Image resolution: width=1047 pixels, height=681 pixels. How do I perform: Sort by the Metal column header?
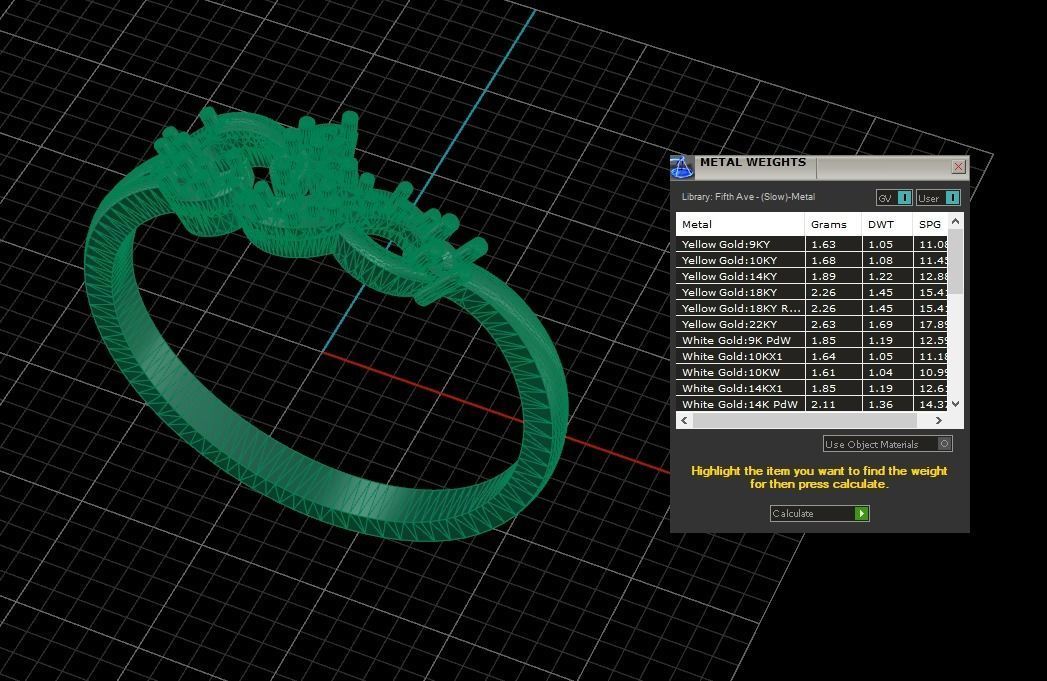click(x=740, y=224)
